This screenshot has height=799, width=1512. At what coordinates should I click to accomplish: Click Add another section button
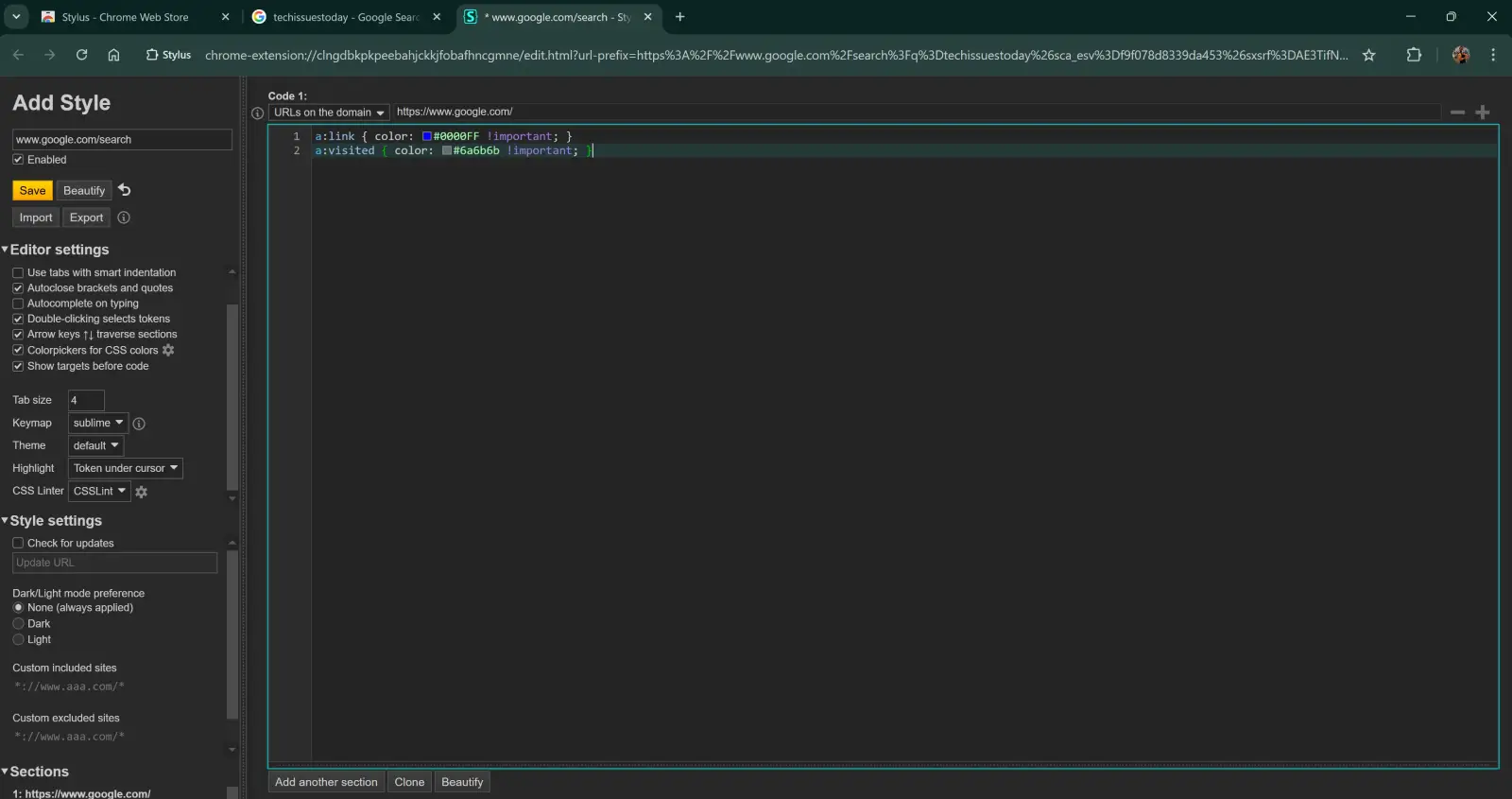(326, 782)
